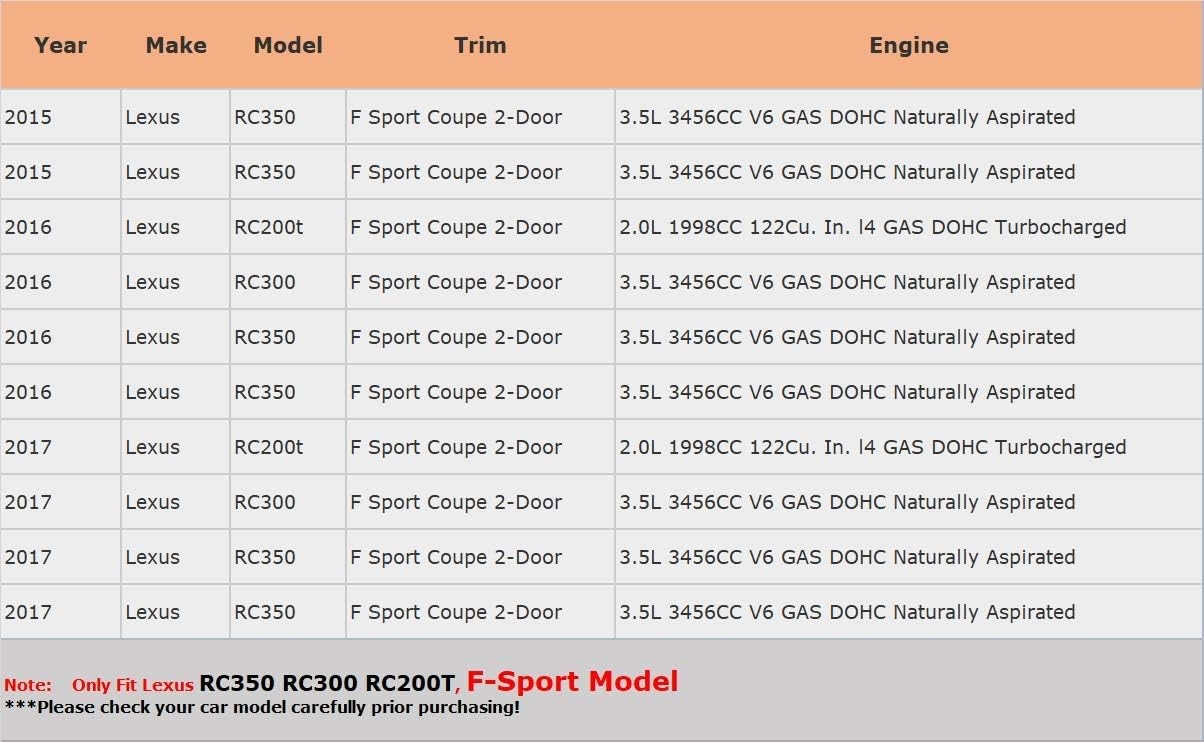This screenshot has height=742, width=1204.
Task: Select the Model column header
Action: 288,45
